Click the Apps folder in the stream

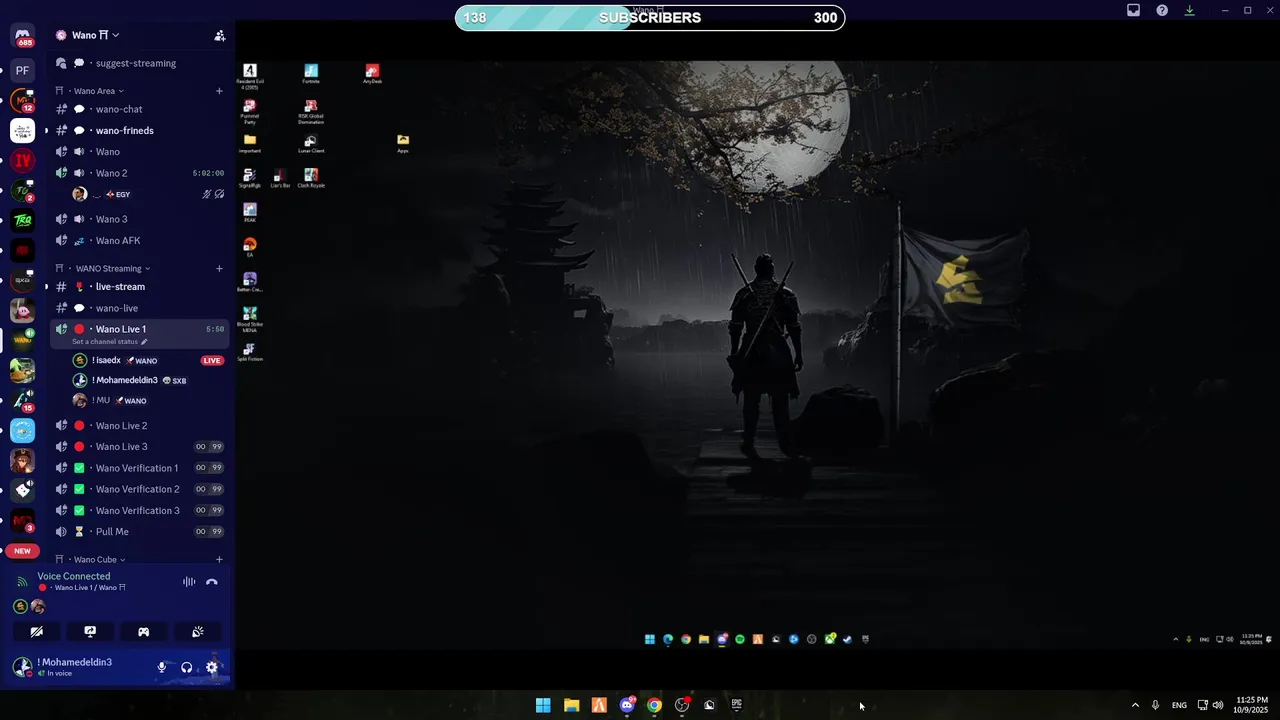[x=403, y=143]
